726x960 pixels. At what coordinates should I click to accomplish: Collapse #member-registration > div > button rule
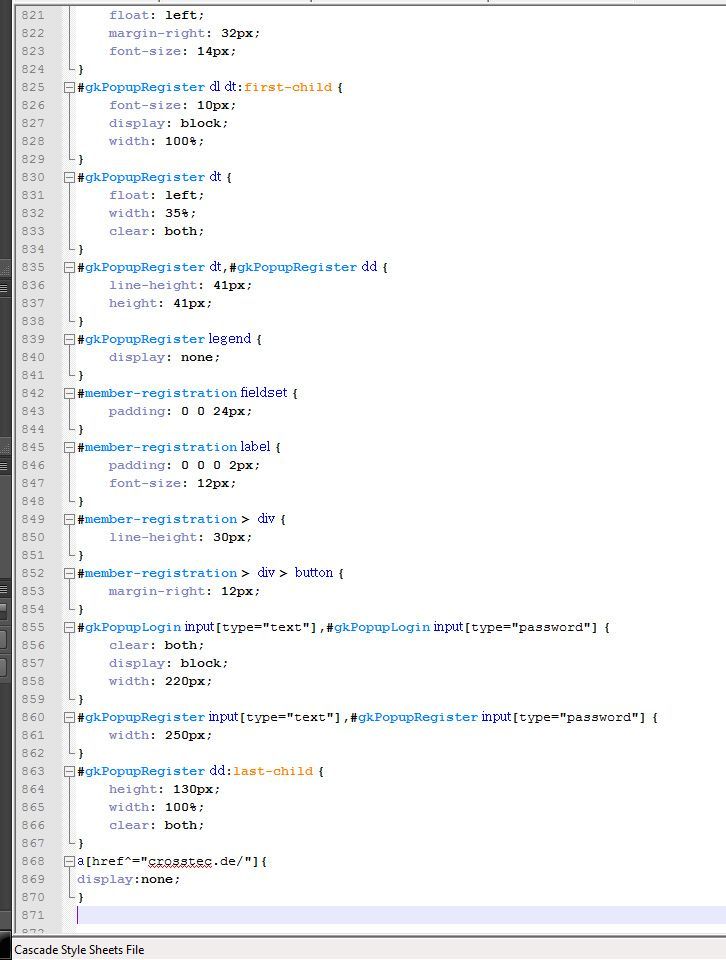[69, 574]
